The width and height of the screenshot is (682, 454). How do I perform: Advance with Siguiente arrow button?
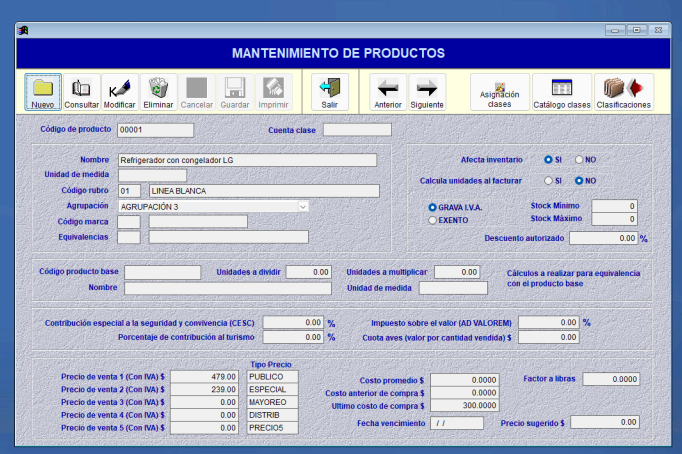pyautogui.click(x=426, y=91)
